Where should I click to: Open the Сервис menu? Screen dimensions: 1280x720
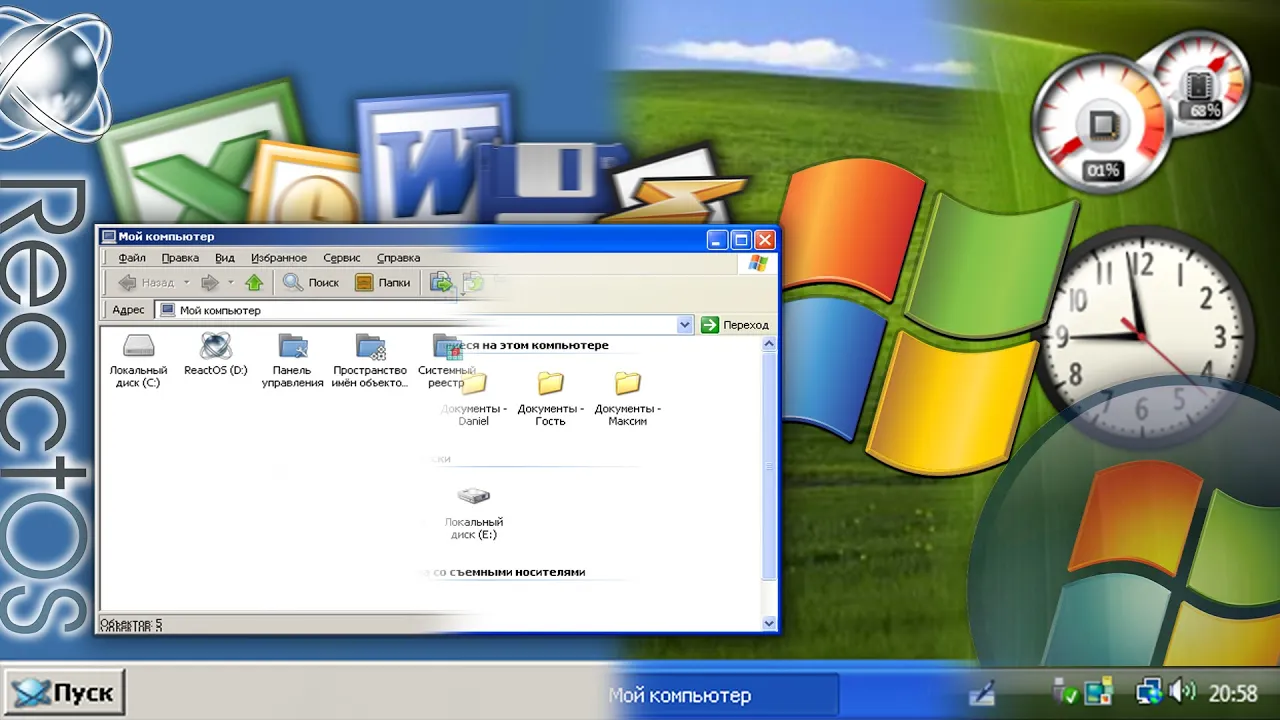(342, 258)
